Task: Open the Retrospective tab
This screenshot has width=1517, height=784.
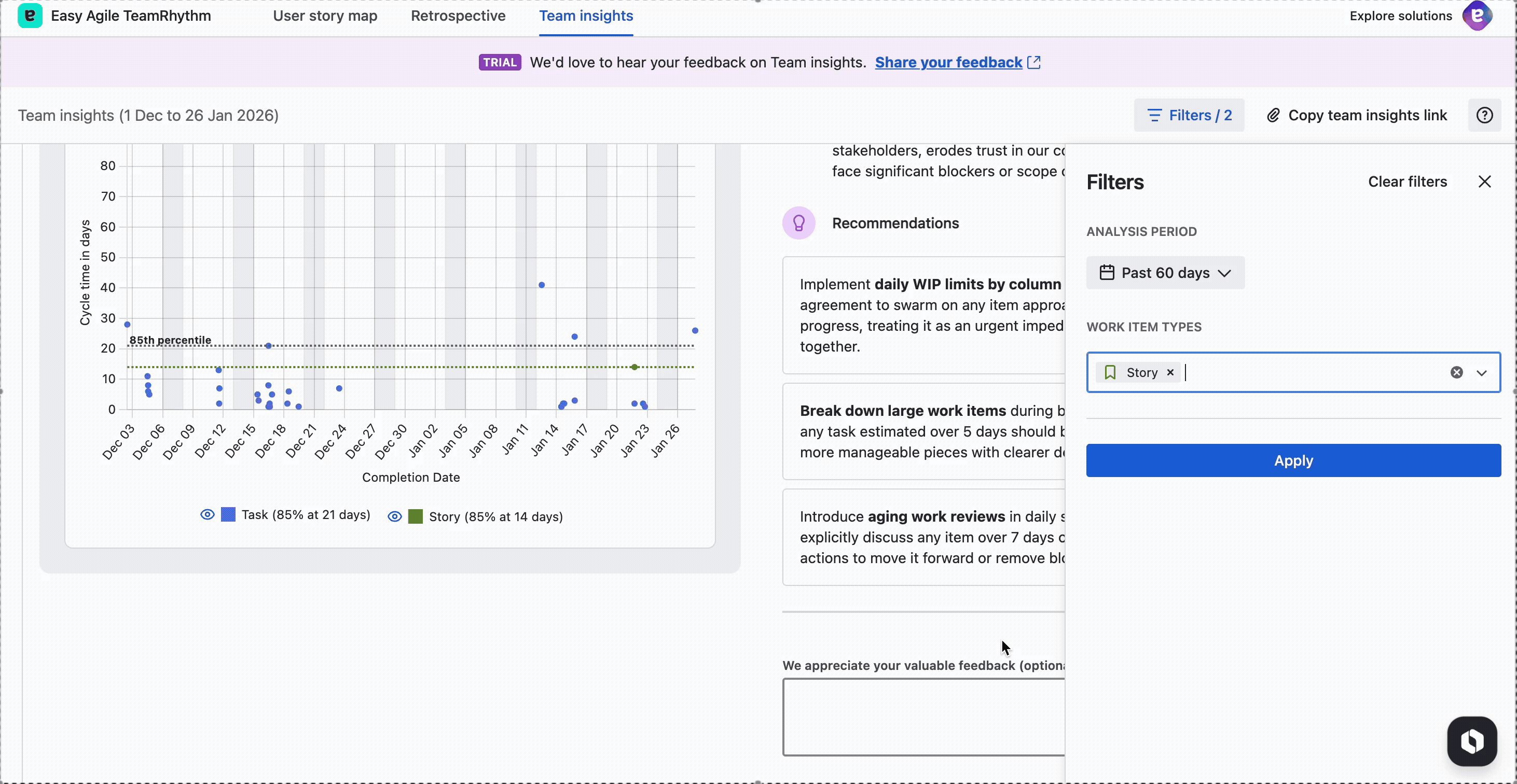Action: tap(458, 16)
